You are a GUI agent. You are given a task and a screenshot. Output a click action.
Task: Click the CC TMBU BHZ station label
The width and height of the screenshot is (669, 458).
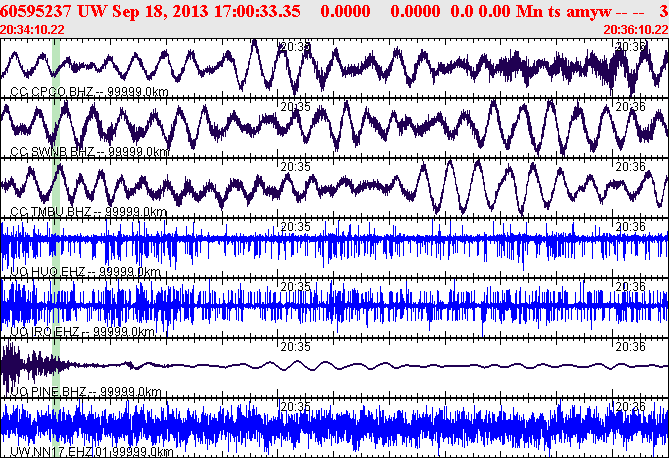[x=88, y=212]
